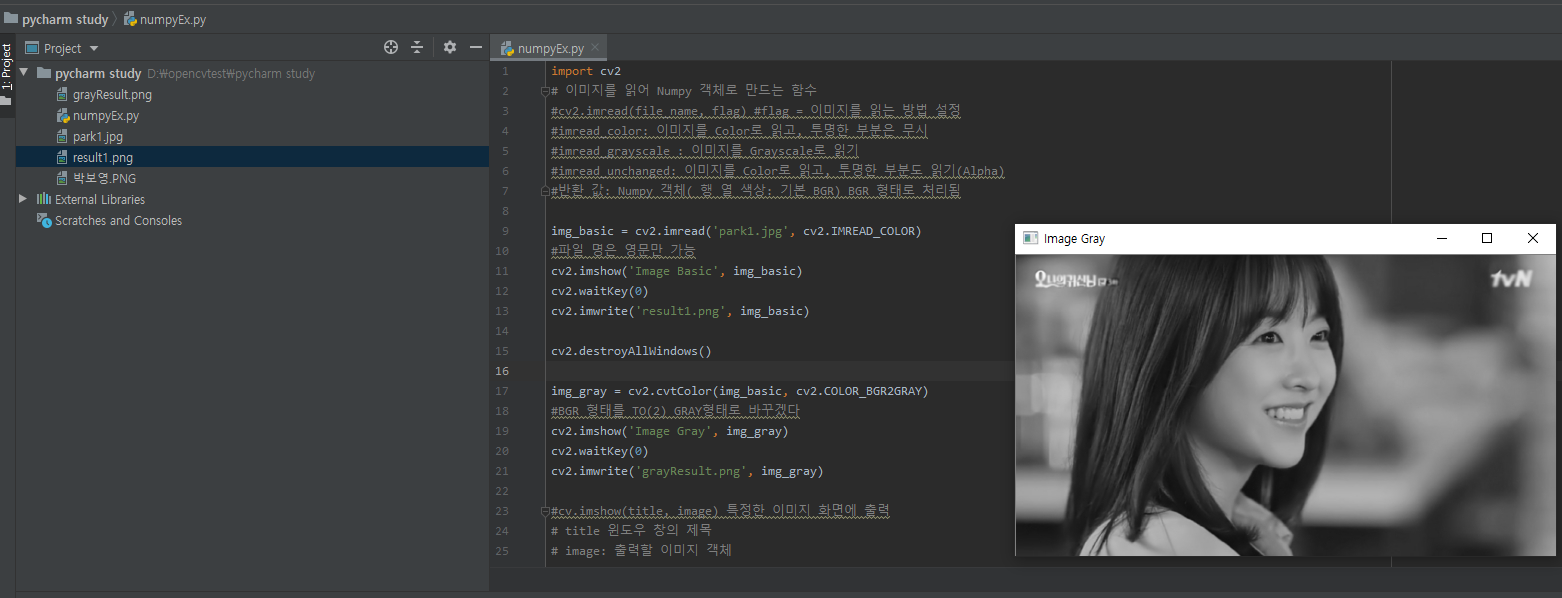Click the Scratches and Consoles icon
Image resolution: width=1562 pixels, height=598 pixels.
44,220
